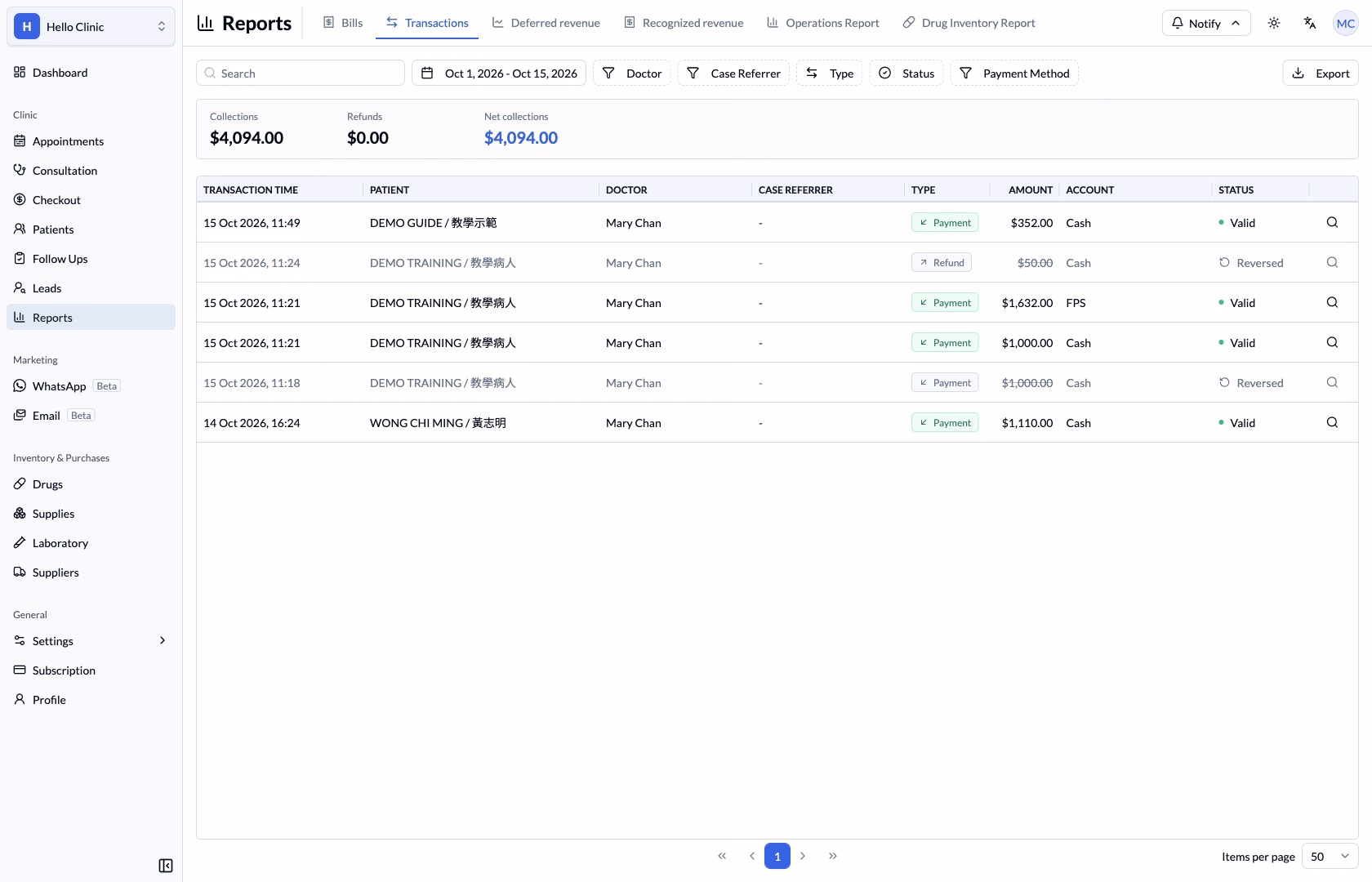This screenshot has height=882, width=1372.
Task: Open the Case Referrer filter
Action: point(733,73)
